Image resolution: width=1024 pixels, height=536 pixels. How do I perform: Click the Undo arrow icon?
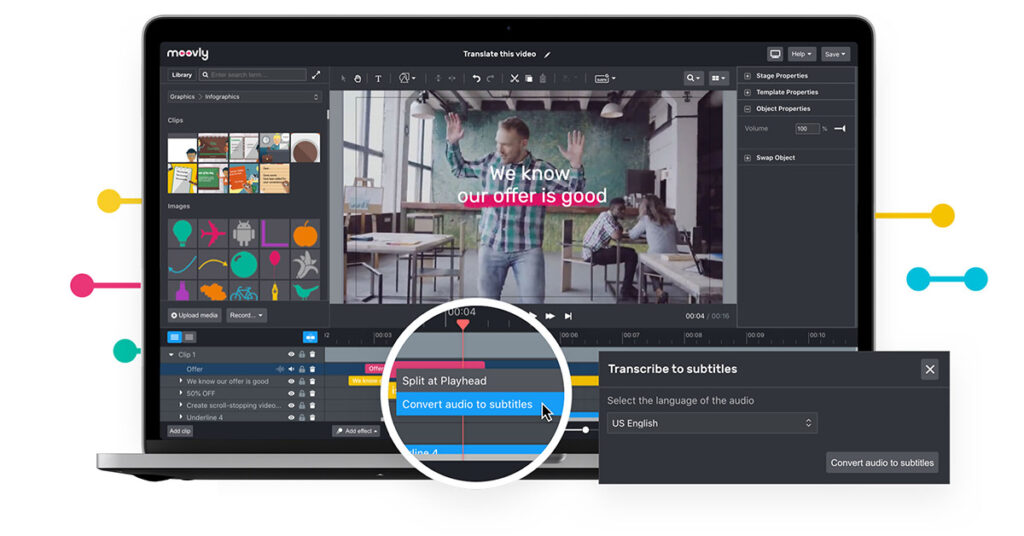tap(476, 78)
